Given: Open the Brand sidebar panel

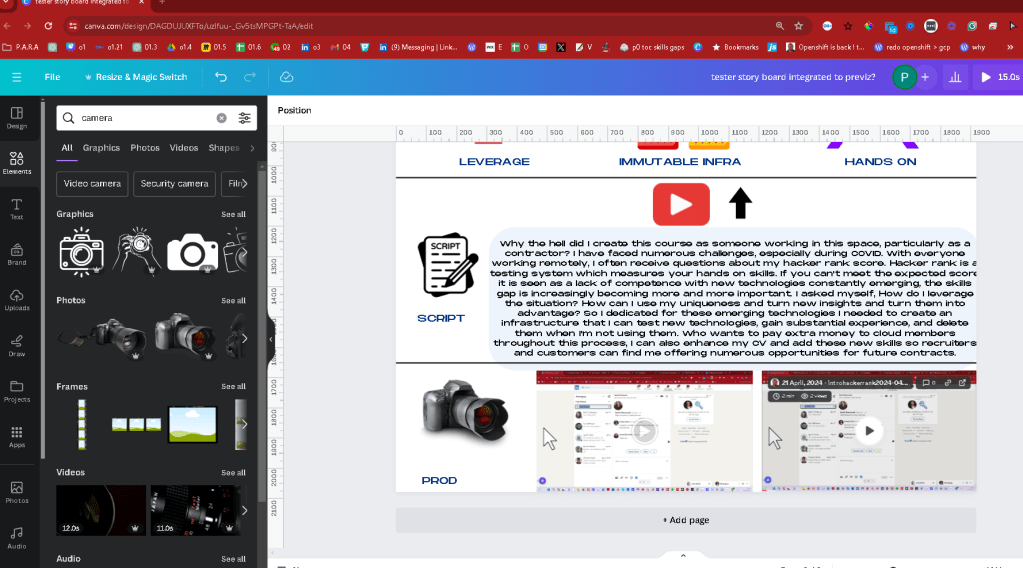Looking at the screenshot, I should [17, 254].
